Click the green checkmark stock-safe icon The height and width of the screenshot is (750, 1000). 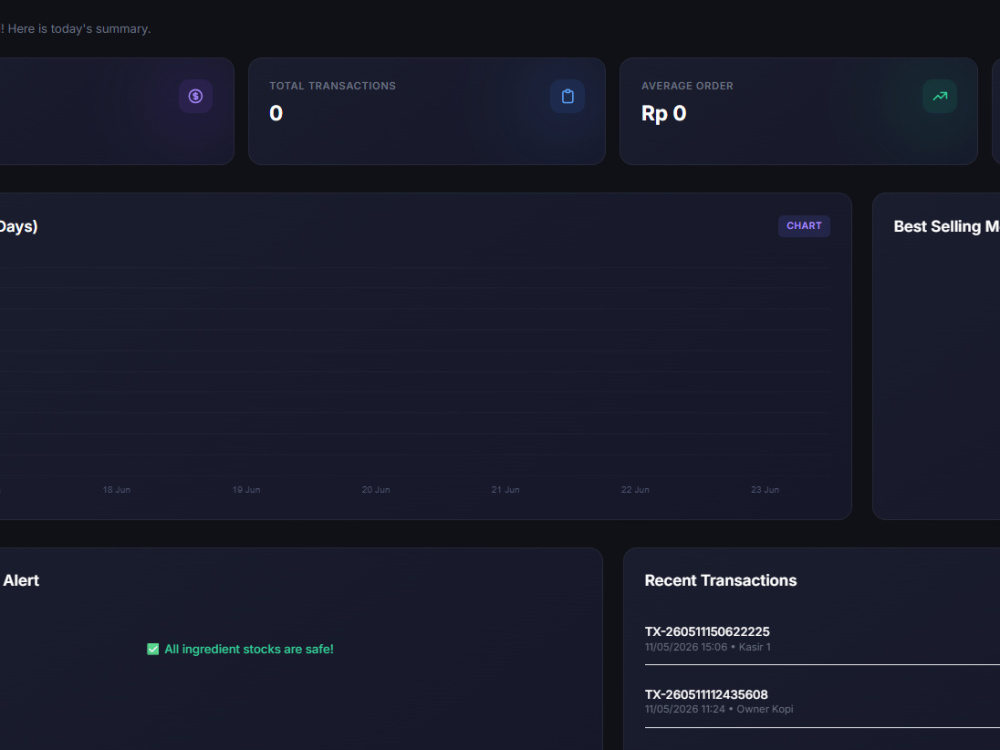[x=153, y=649]
